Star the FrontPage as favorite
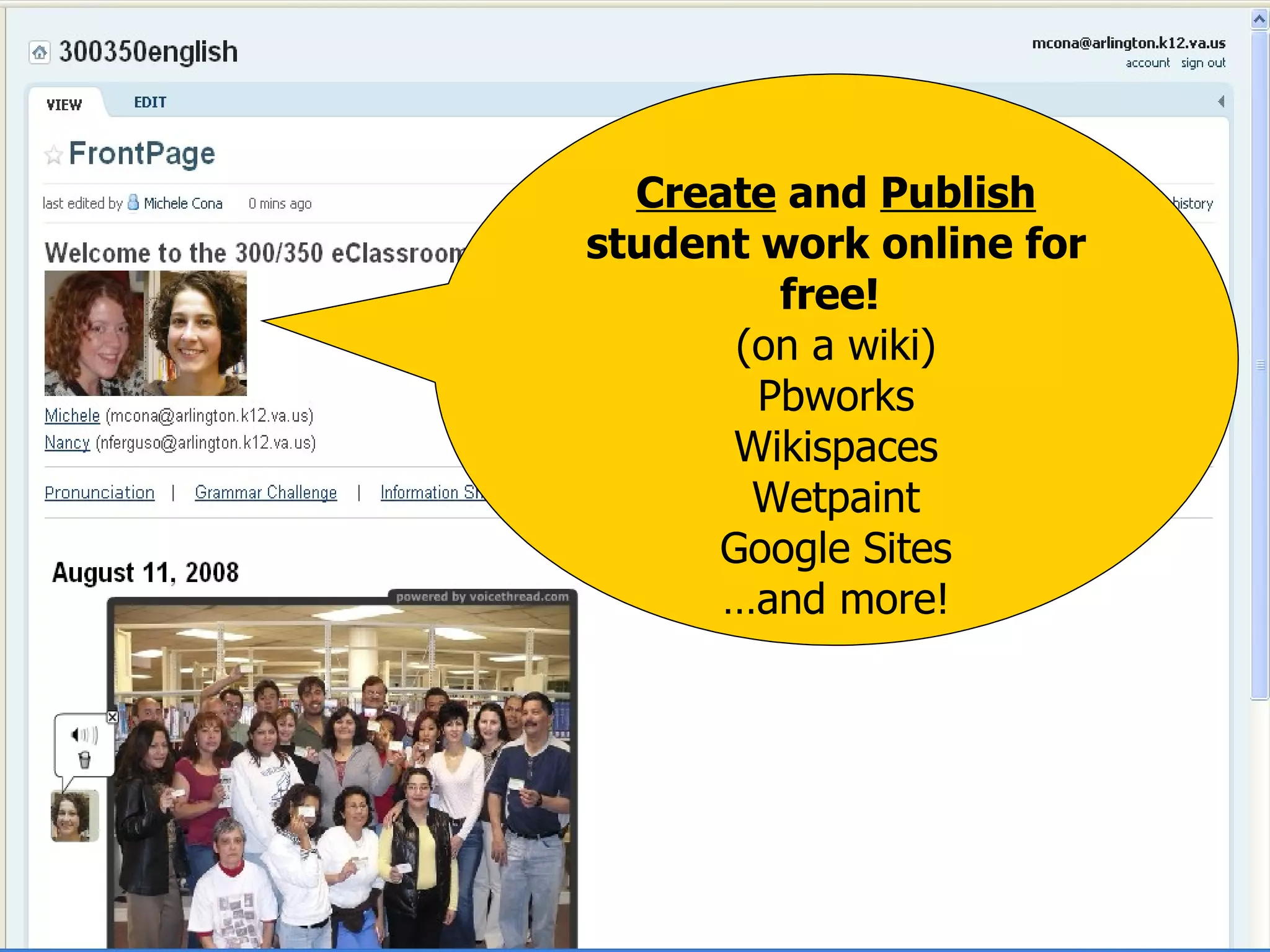 coord(53,154)
